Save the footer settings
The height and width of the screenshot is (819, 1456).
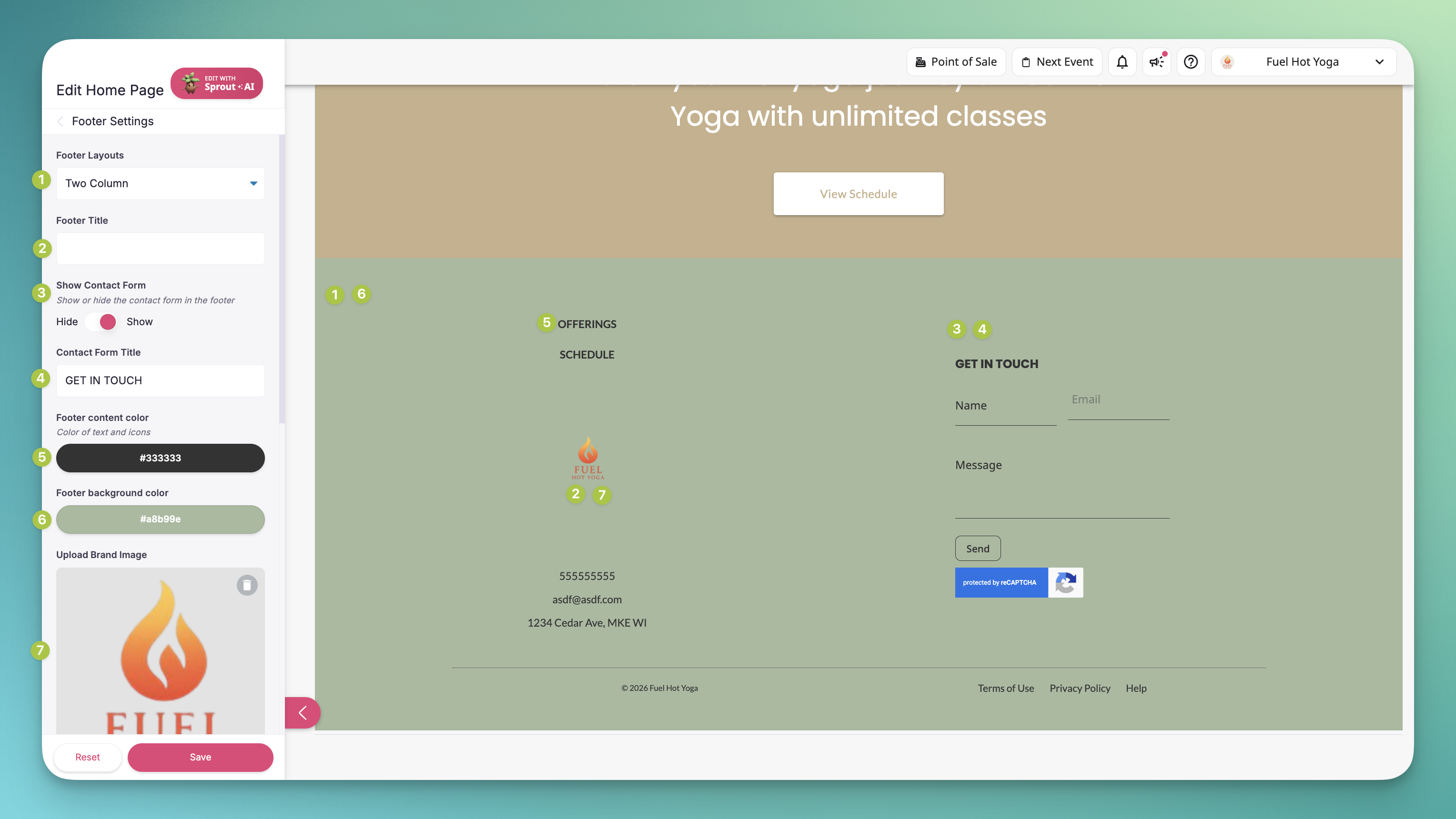(201, 757)
